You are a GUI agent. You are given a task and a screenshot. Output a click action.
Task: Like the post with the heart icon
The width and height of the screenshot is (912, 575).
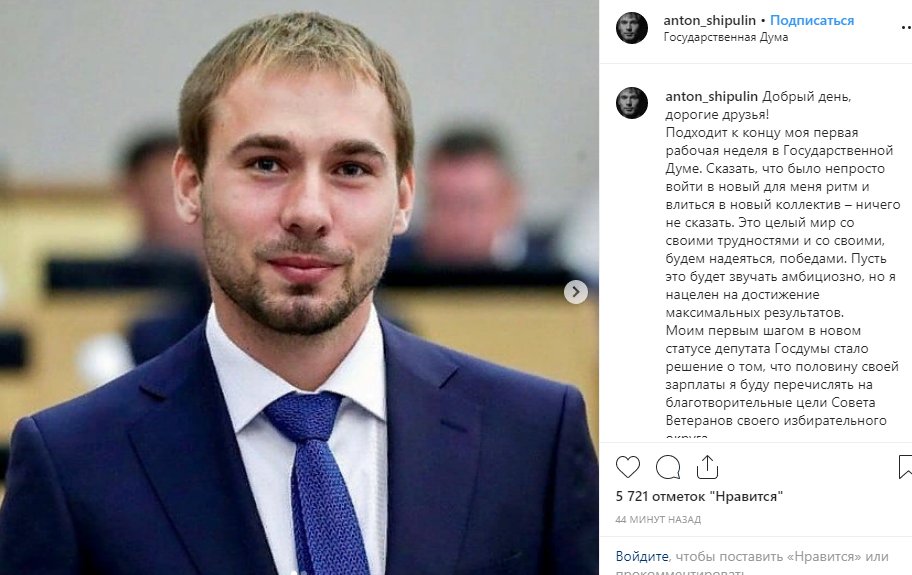coord(628,467)
